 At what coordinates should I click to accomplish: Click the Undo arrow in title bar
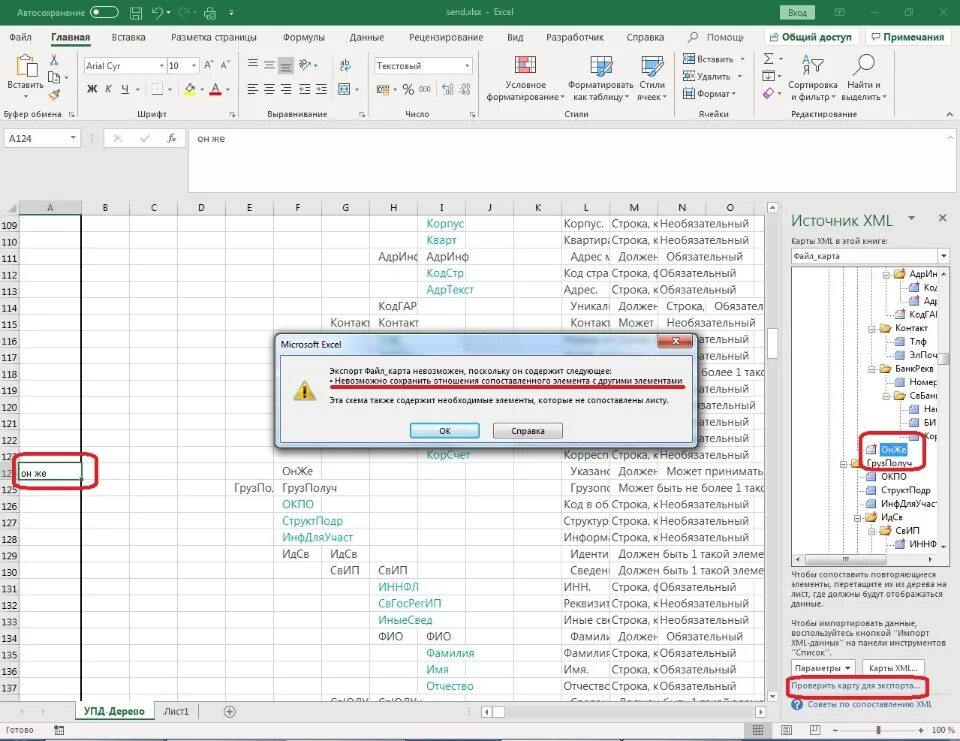157,12
